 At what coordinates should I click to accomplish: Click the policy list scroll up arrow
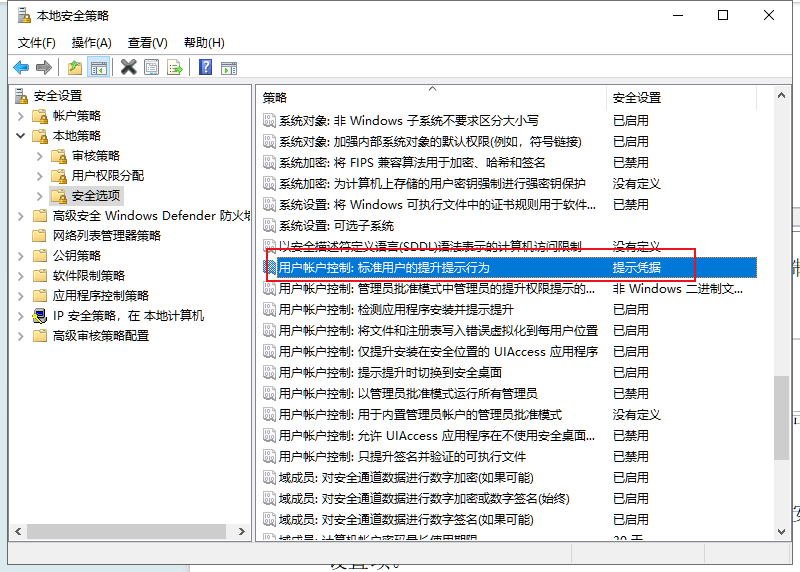point(781,95)
